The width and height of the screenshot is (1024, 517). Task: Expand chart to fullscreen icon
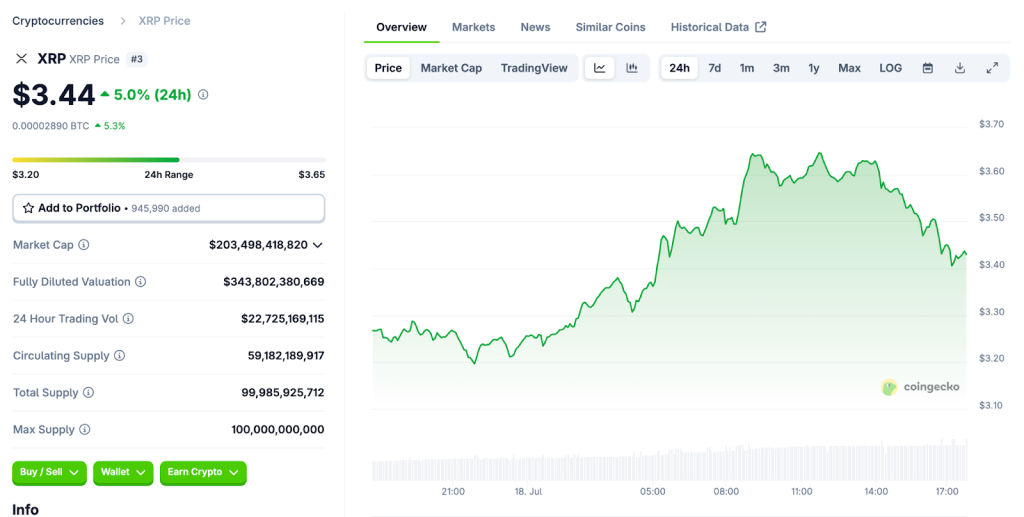point(992,68)
